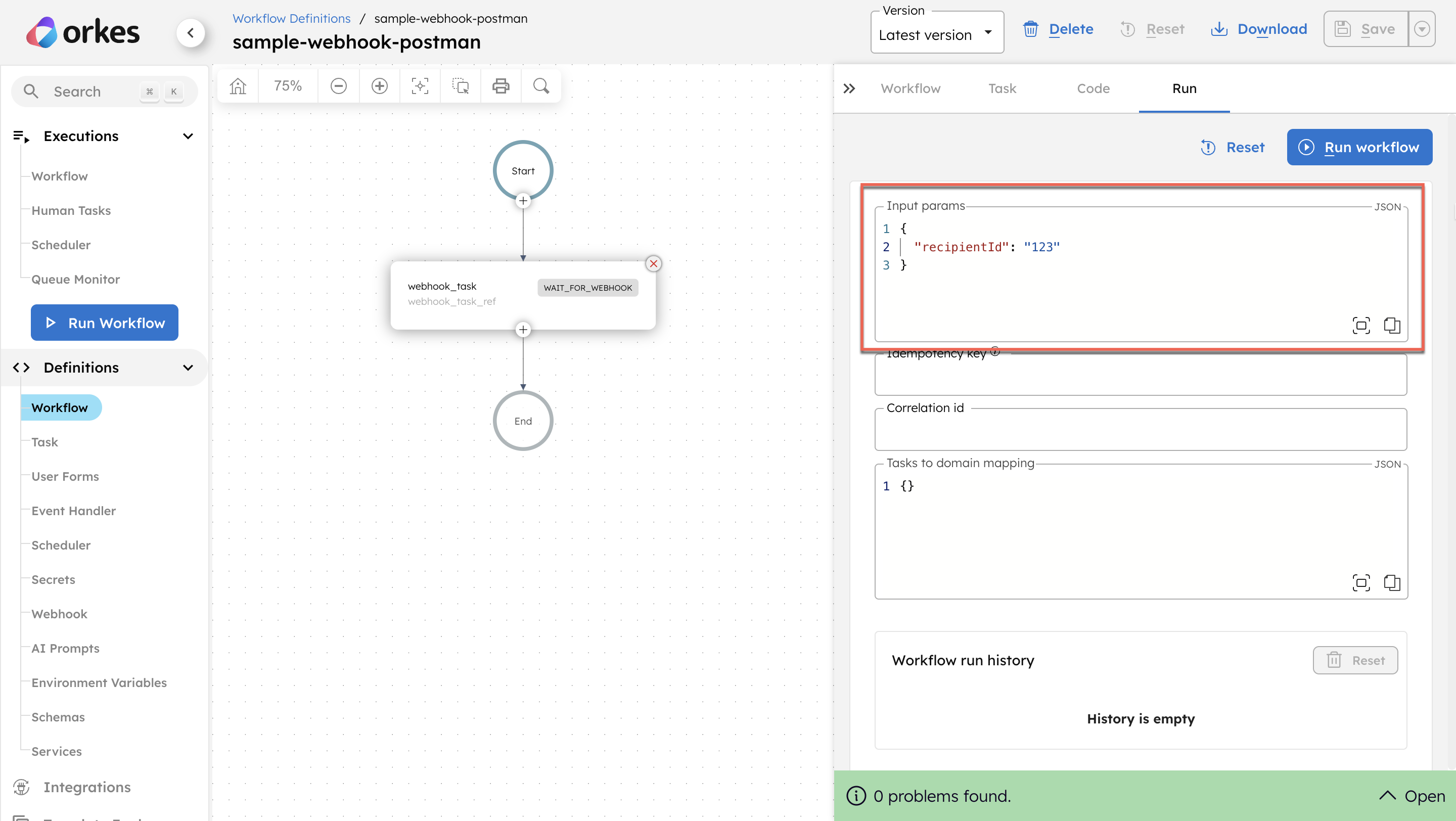Copy Input params with the copy icon
The height and width of the screenshot is (821, 1456).
coord(1392,326)
